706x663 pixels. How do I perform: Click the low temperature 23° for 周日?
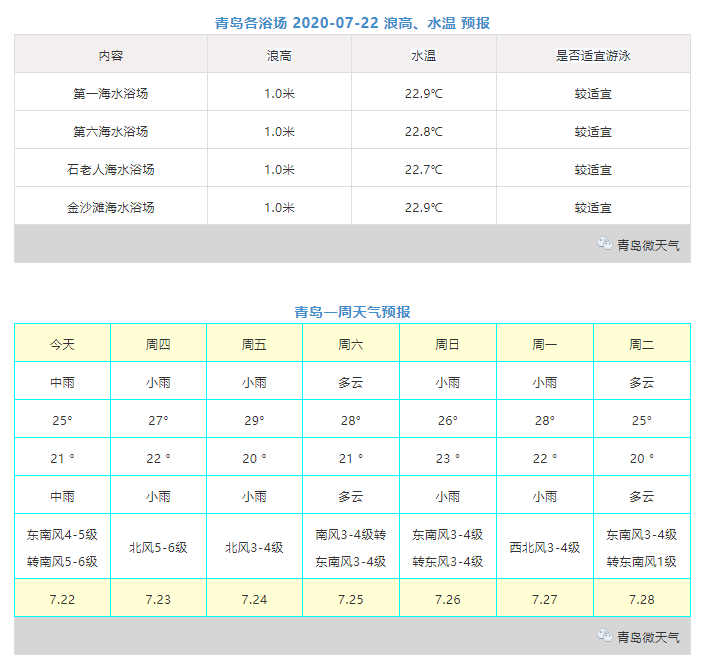tap(448, 458)
